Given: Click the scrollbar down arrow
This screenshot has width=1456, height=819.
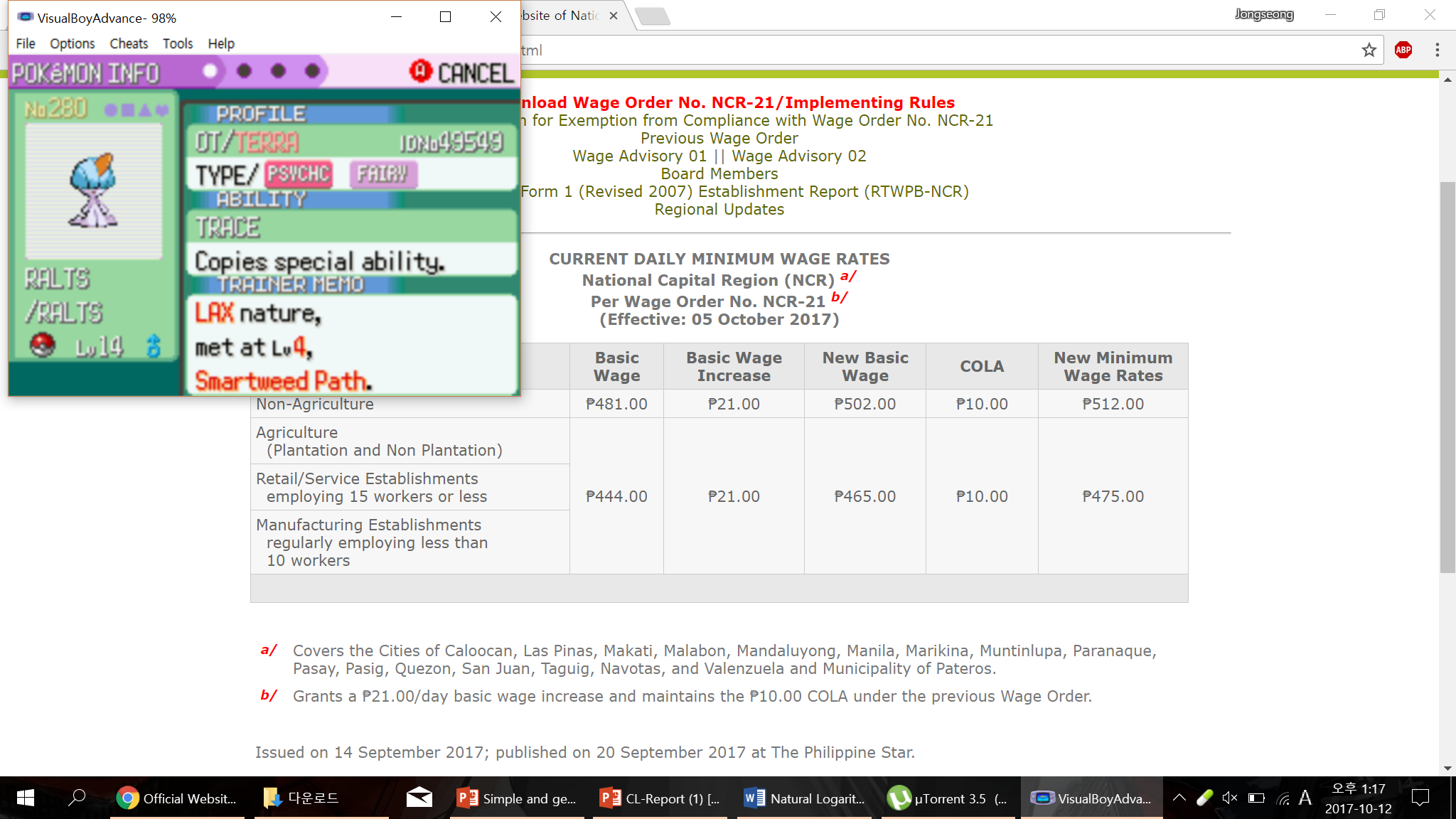Looking at the screenshot, I should coord(1447,769).
